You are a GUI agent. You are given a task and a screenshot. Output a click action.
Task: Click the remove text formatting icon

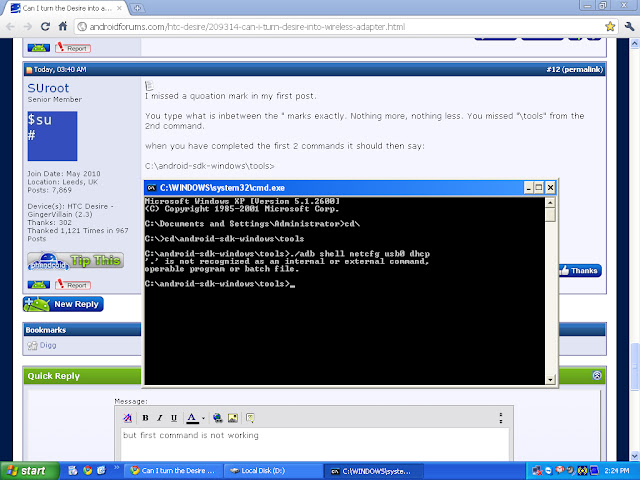[x=127, y=418]
